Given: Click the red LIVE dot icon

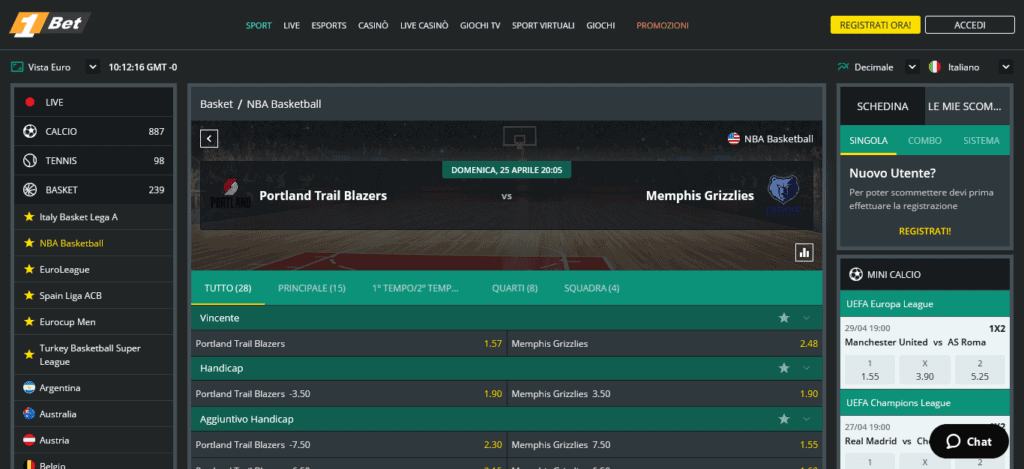Looking at the screenshot, I should [x=29, y=102].
